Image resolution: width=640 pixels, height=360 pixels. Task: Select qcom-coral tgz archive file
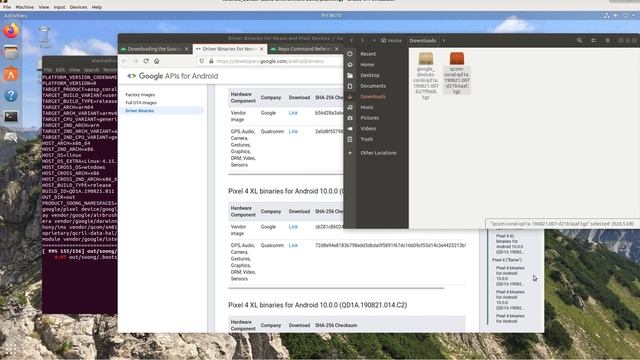coord(457,73)
